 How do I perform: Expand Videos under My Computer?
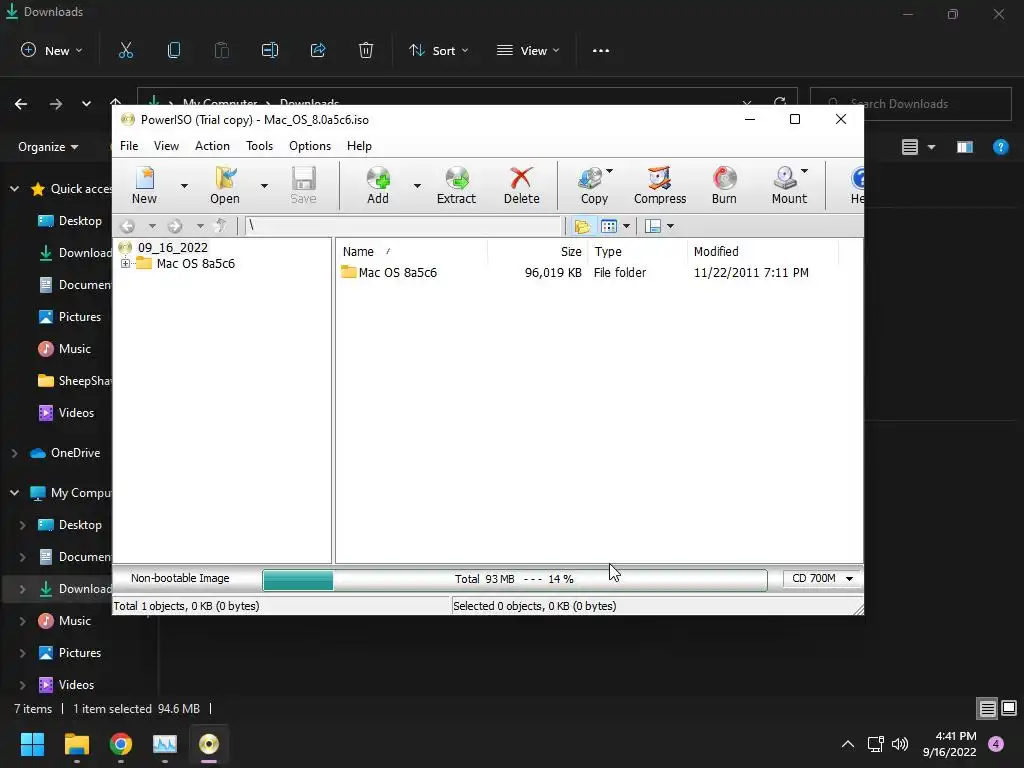click(22, 685)
